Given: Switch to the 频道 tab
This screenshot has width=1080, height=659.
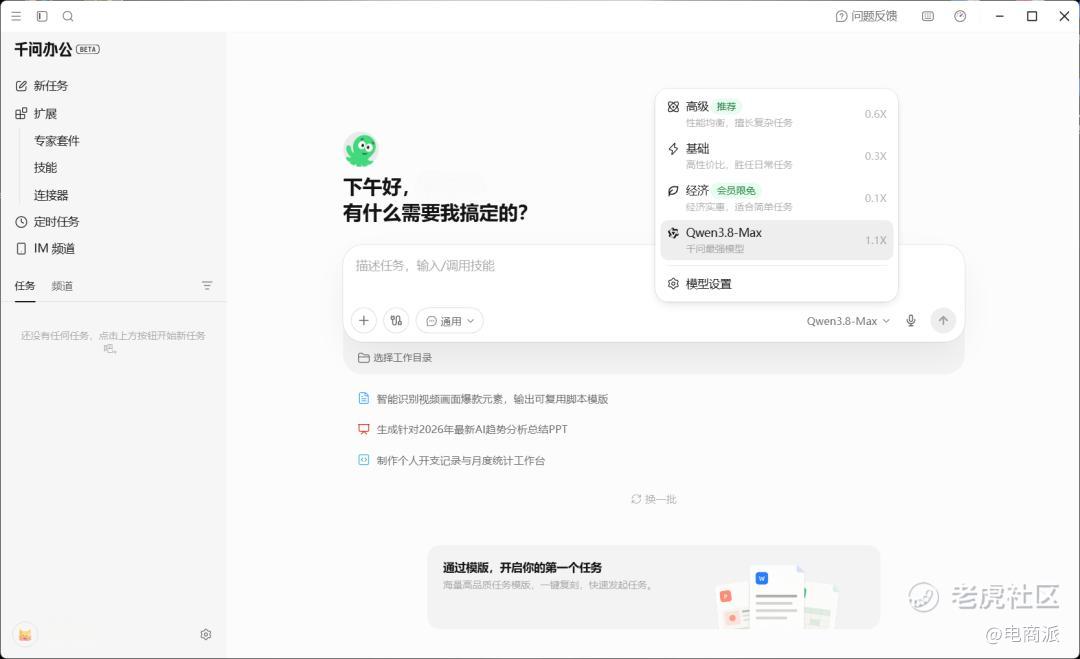Looking at the screenshot, I should pyautogui.click(x=62, y=285).
